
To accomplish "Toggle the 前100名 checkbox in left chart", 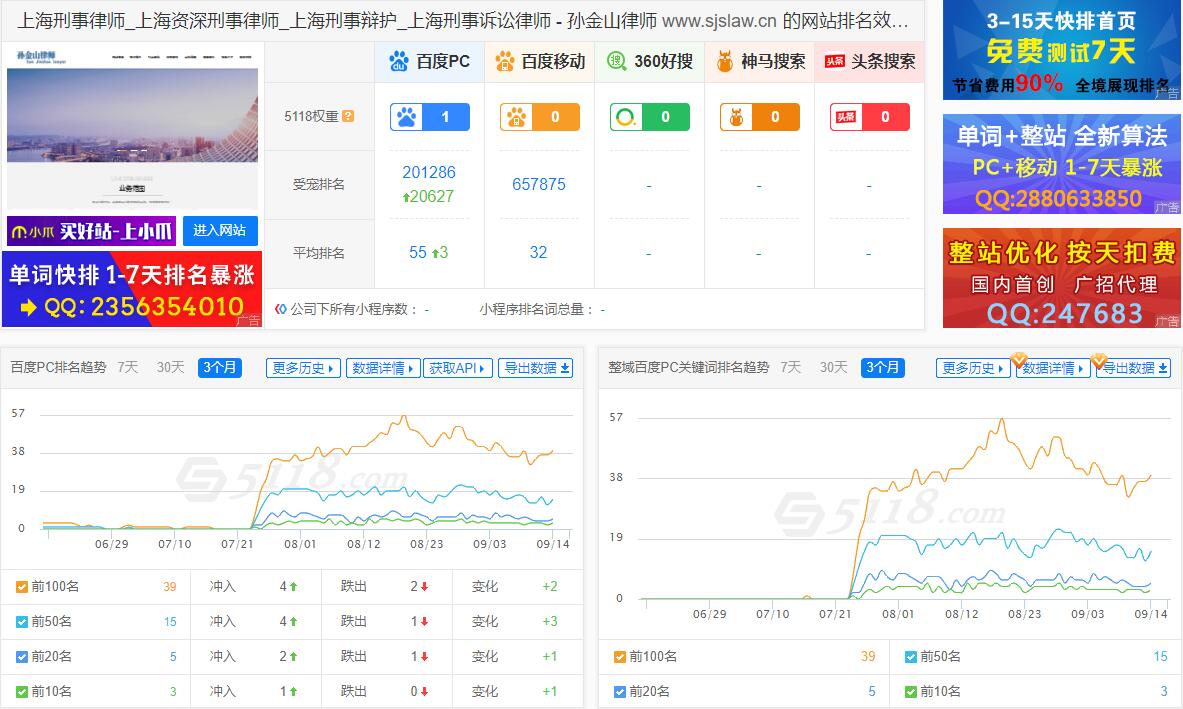I will (20, 586).
